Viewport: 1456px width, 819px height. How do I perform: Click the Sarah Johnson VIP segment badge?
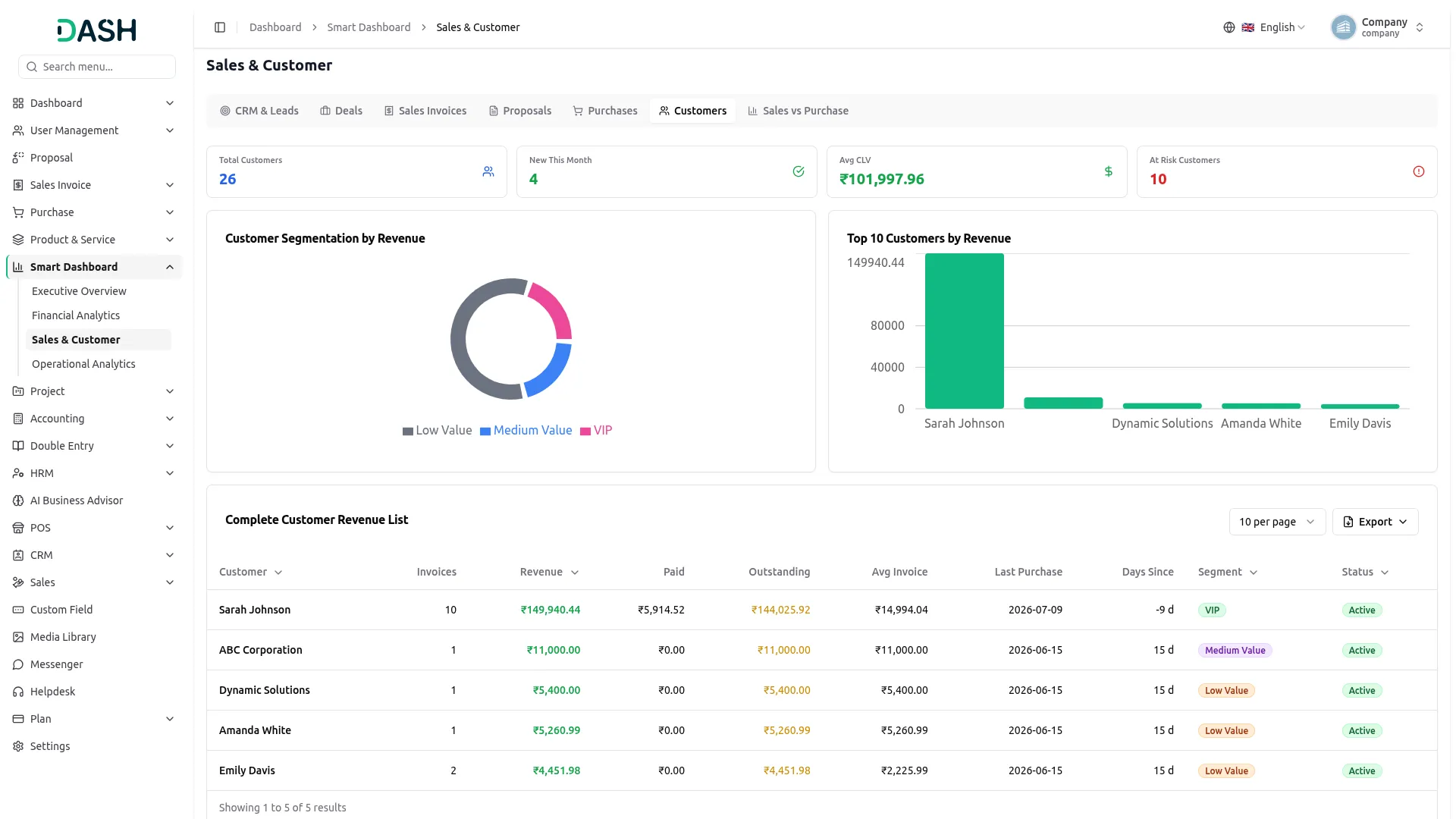(1212, 610)
